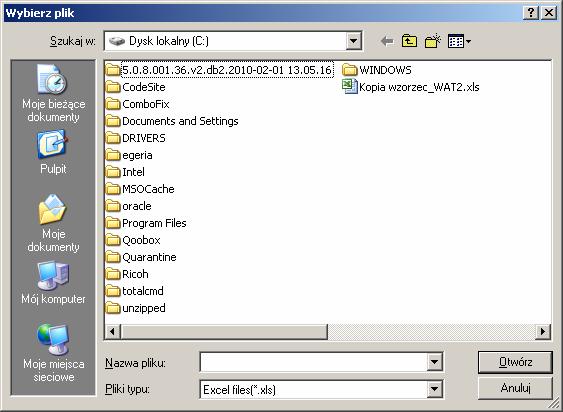Select the CodeSite folder
563x412 pixels.
click(136, 87)
